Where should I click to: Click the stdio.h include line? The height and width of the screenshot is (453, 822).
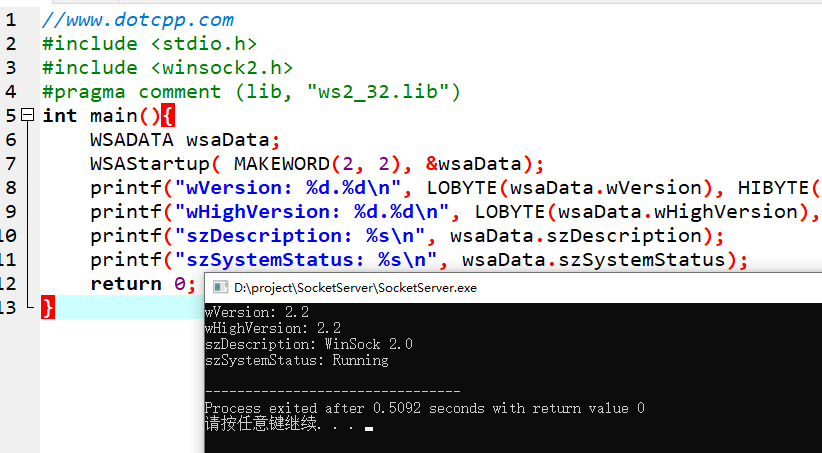point(150,43)
